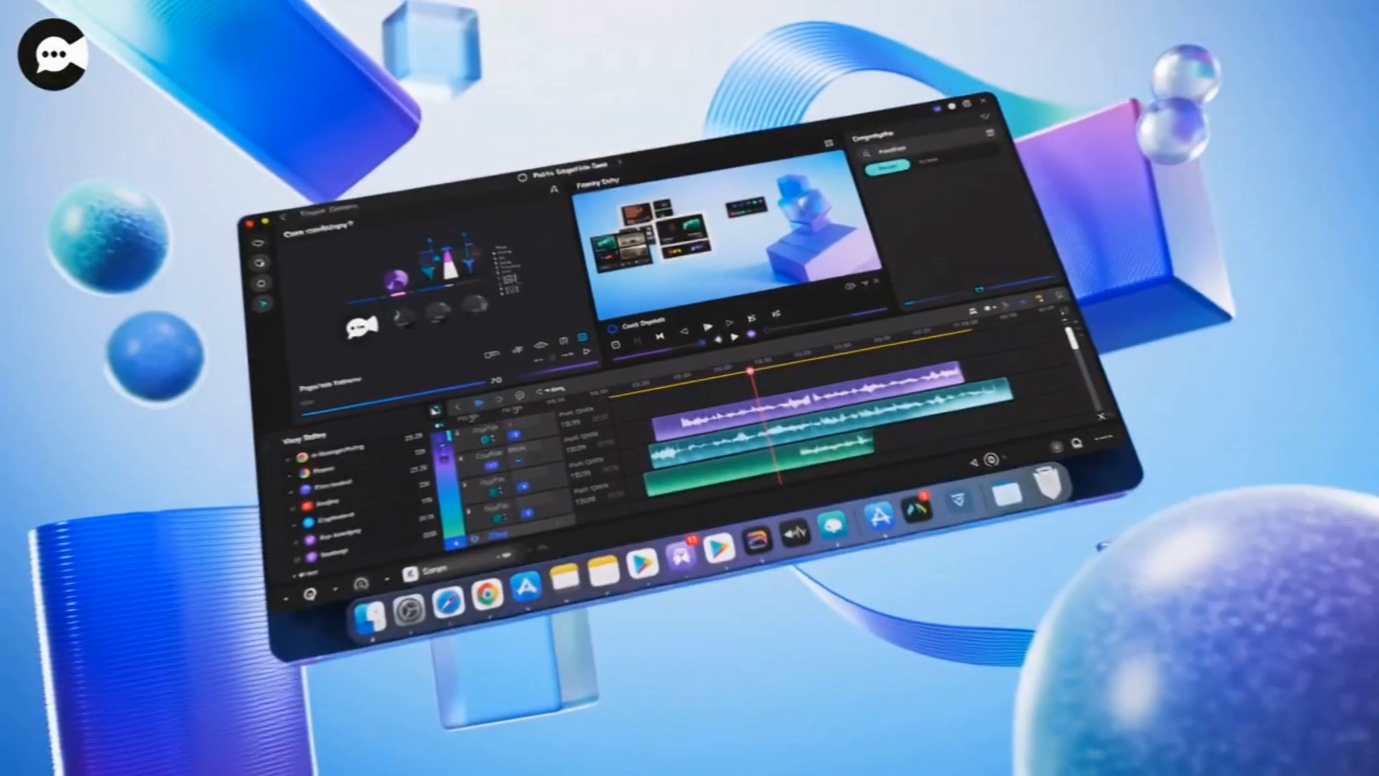Image resolution: width=1379 pixels, height=776 pixels.
Task: Toggle the blue switch on the last timeline track
Action: 525,513
